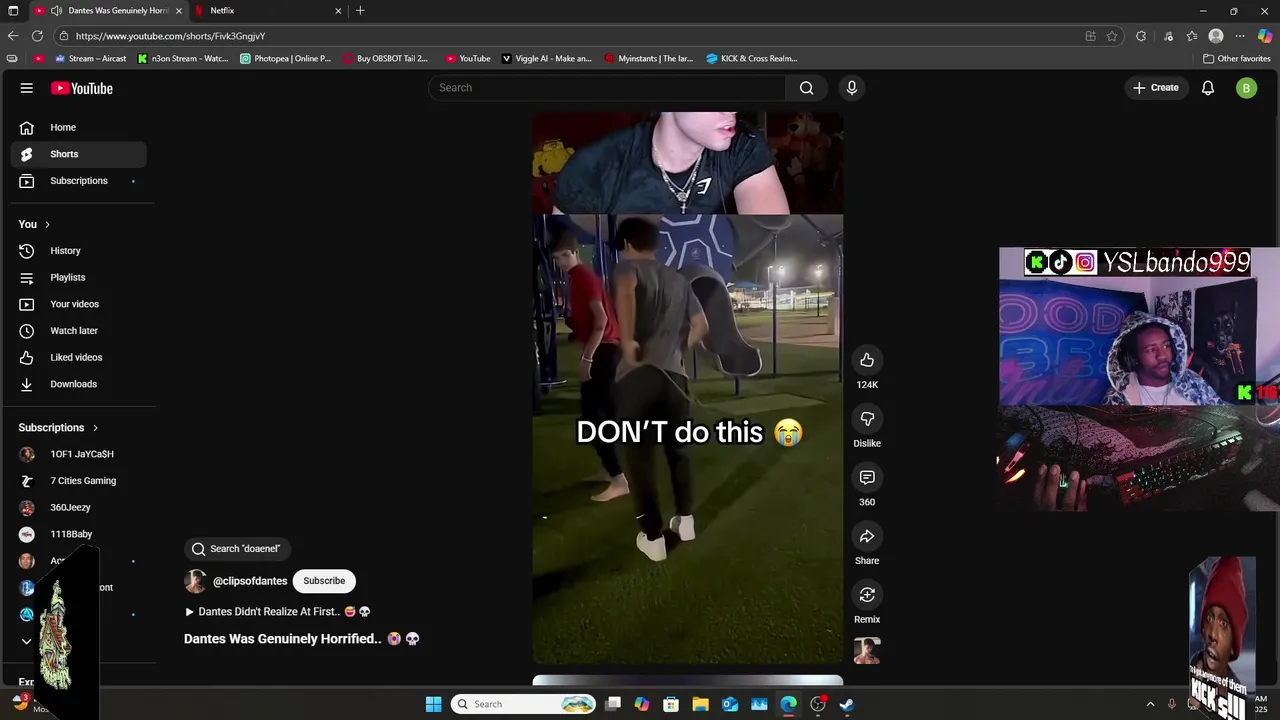Expand the Subscriptions section chevron
Image resolution: width=1280 pixels, height=720 pixels.
(95, 428)
